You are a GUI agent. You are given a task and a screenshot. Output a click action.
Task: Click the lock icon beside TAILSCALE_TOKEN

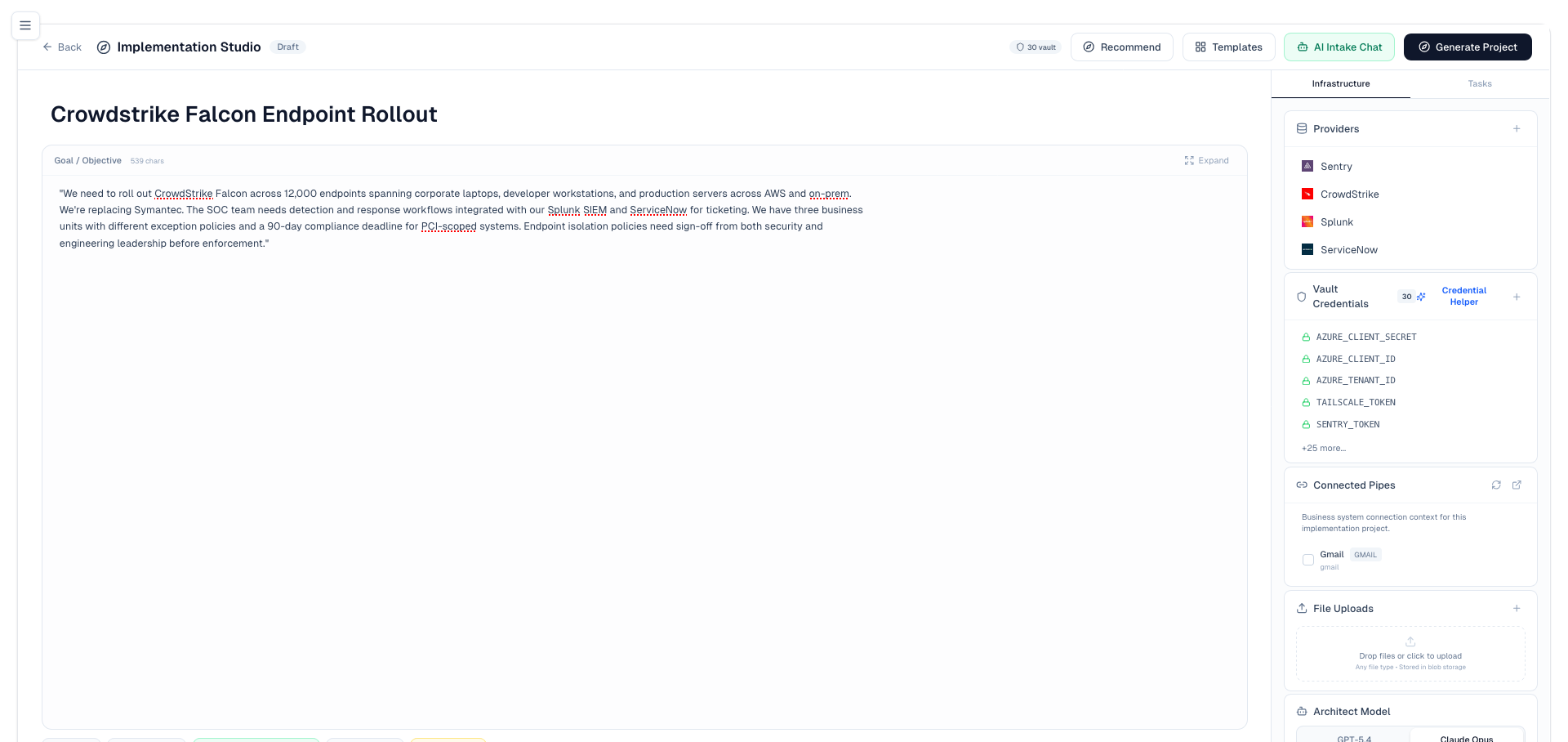click(1306, 403)
